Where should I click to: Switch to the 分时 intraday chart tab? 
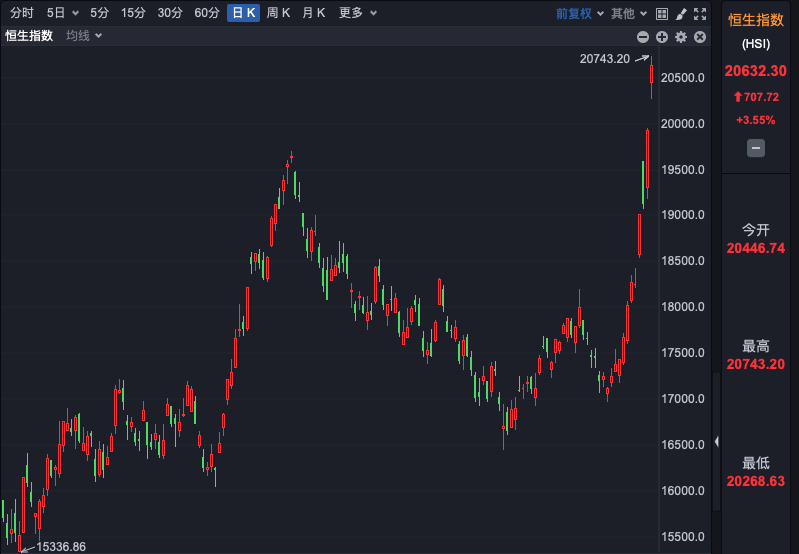point(21,13)
